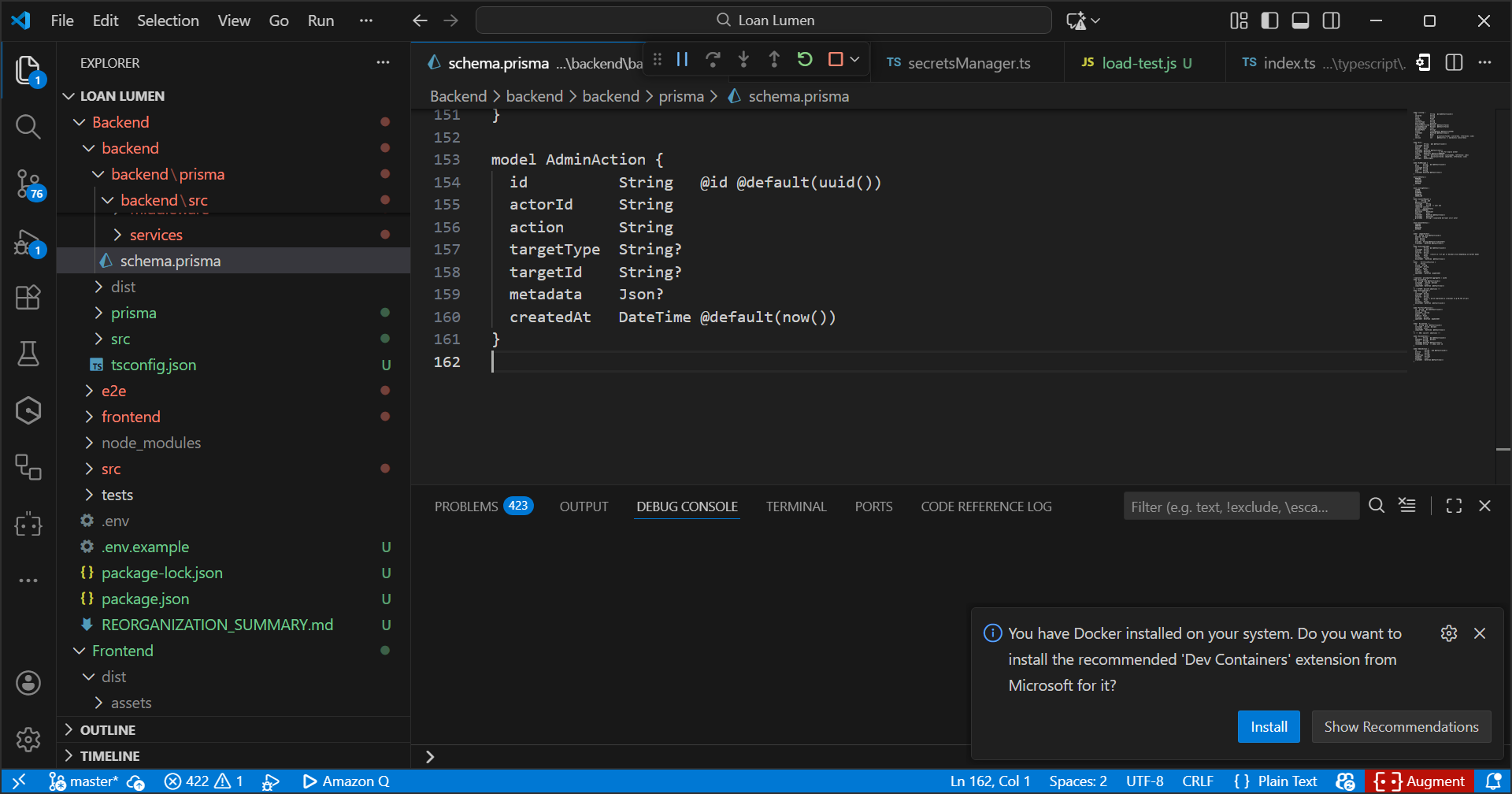Viewport: 1512px width, 794px height.
Task: Maximize the panel size
Action: 1454,506
